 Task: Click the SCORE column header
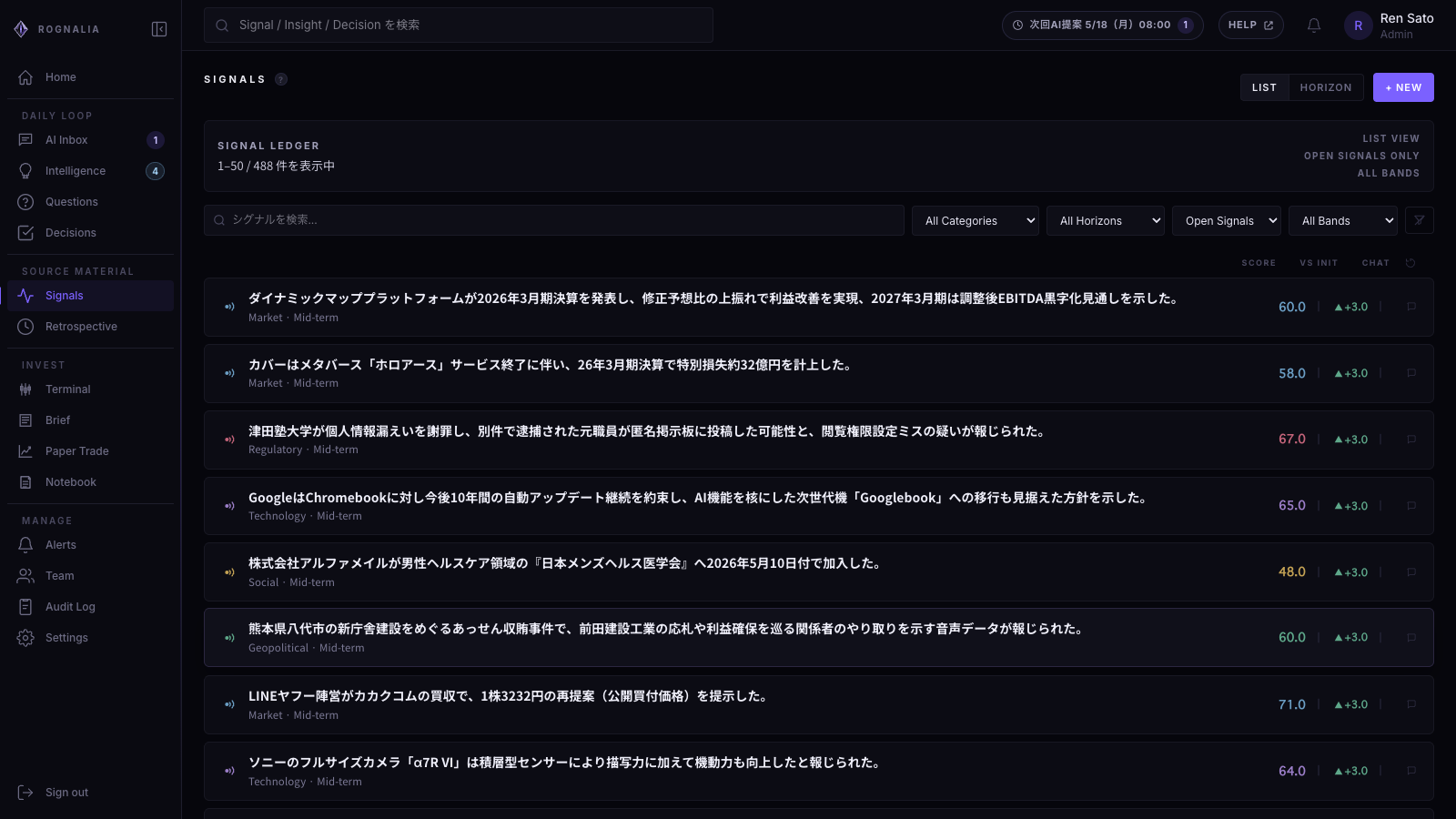click(x=1259, y=263)
